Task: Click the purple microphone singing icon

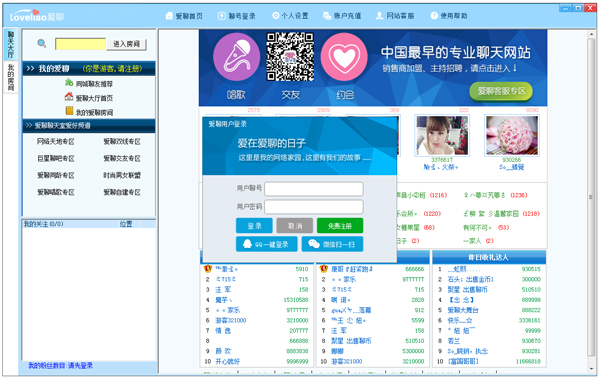Action: coord(236,57)
